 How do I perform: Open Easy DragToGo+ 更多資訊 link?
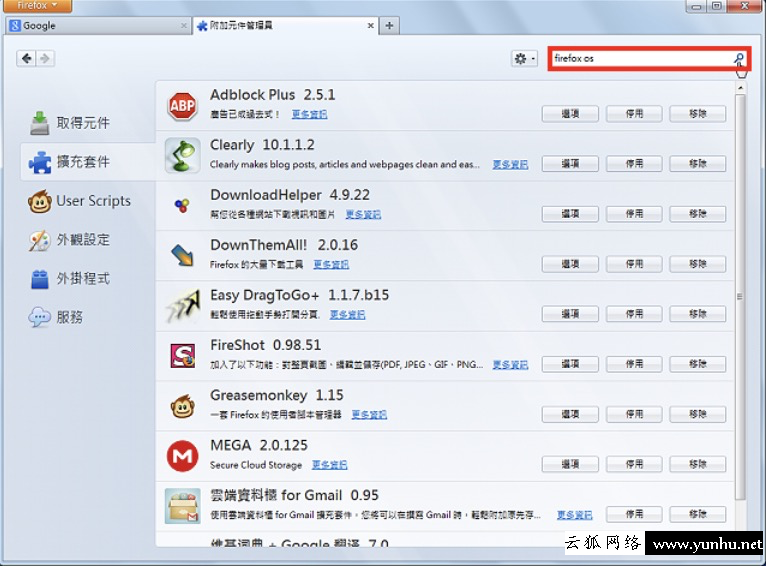pyautogui.click(x=347, y=315)
